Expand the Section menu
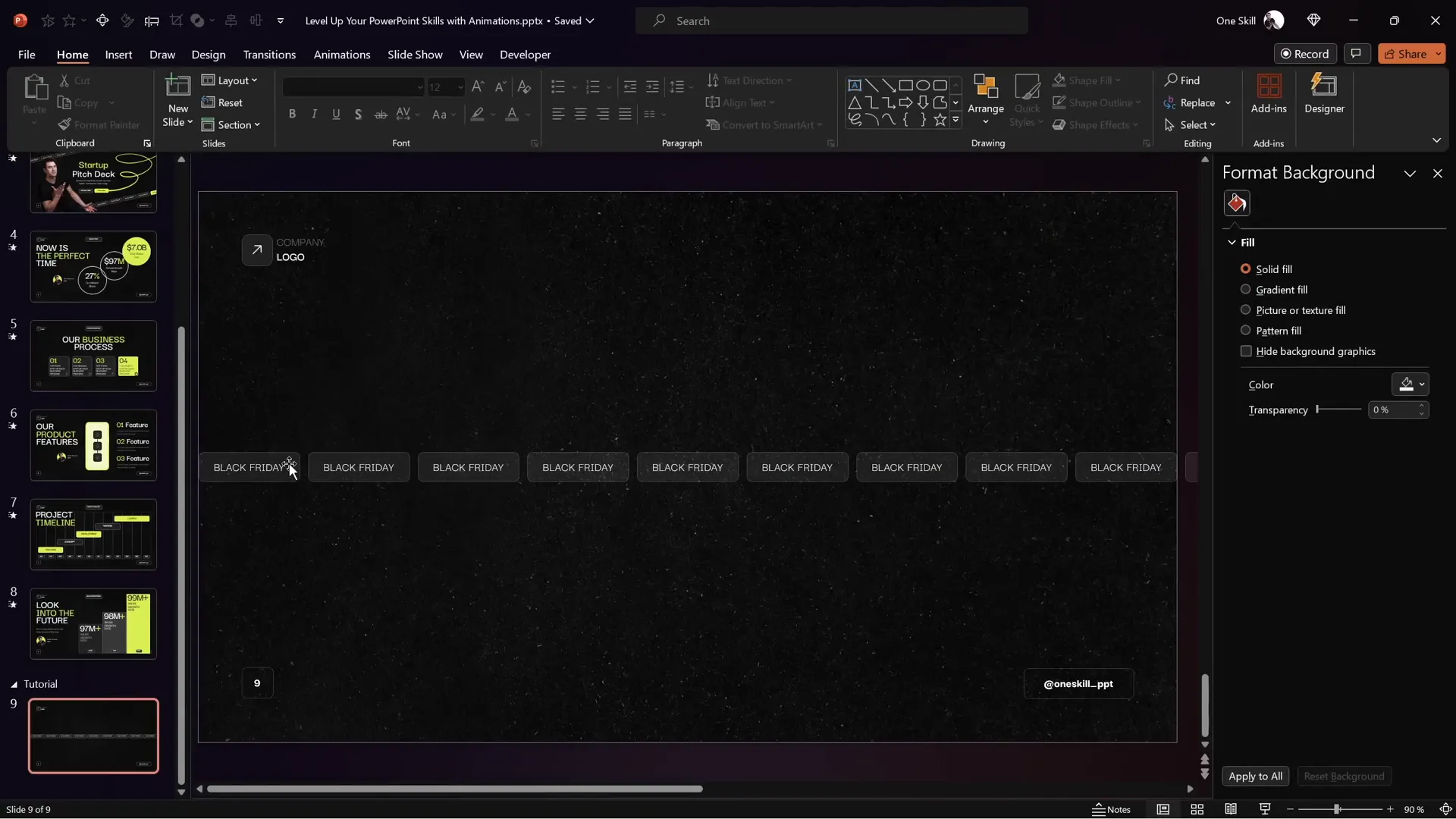Image resolution: width=1456 pixels, height=819 pixels. (232, 124)
